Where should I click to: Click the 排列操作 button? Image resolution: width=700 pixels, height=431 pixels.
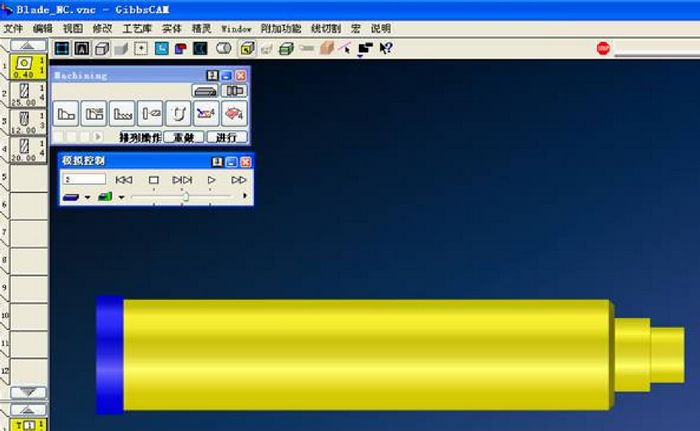(140, 138)
